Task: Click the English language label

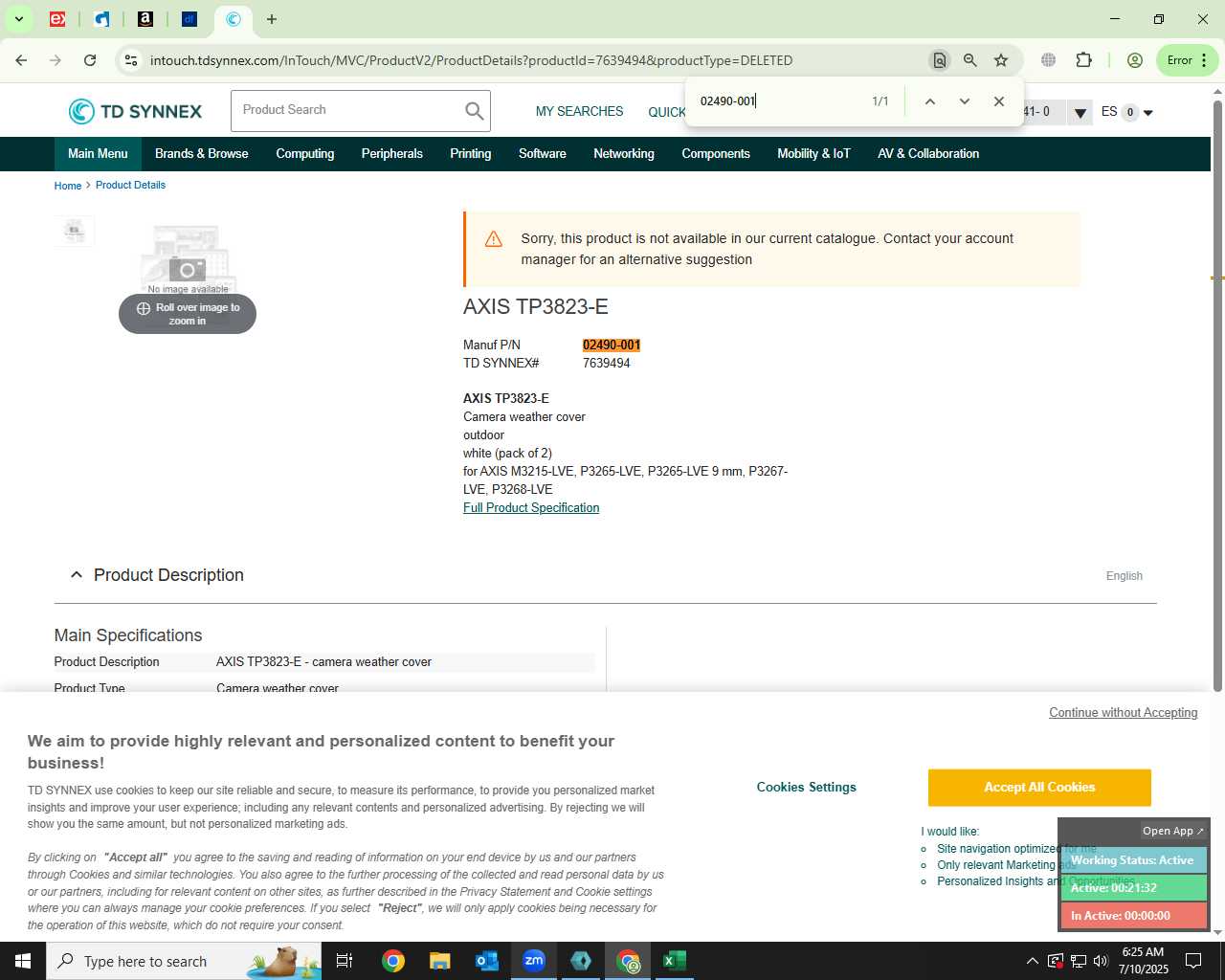Action: [x=1125, y=576]
